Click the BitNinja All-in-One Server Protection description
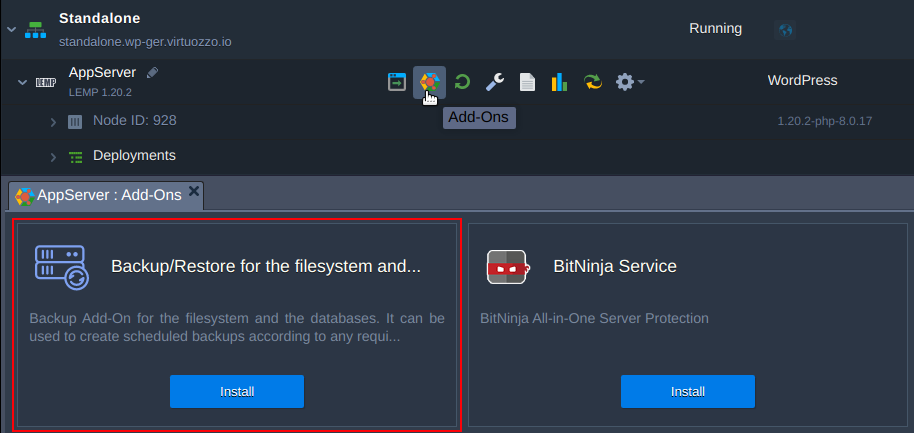The image size is (914, 433). click(595, 319)
